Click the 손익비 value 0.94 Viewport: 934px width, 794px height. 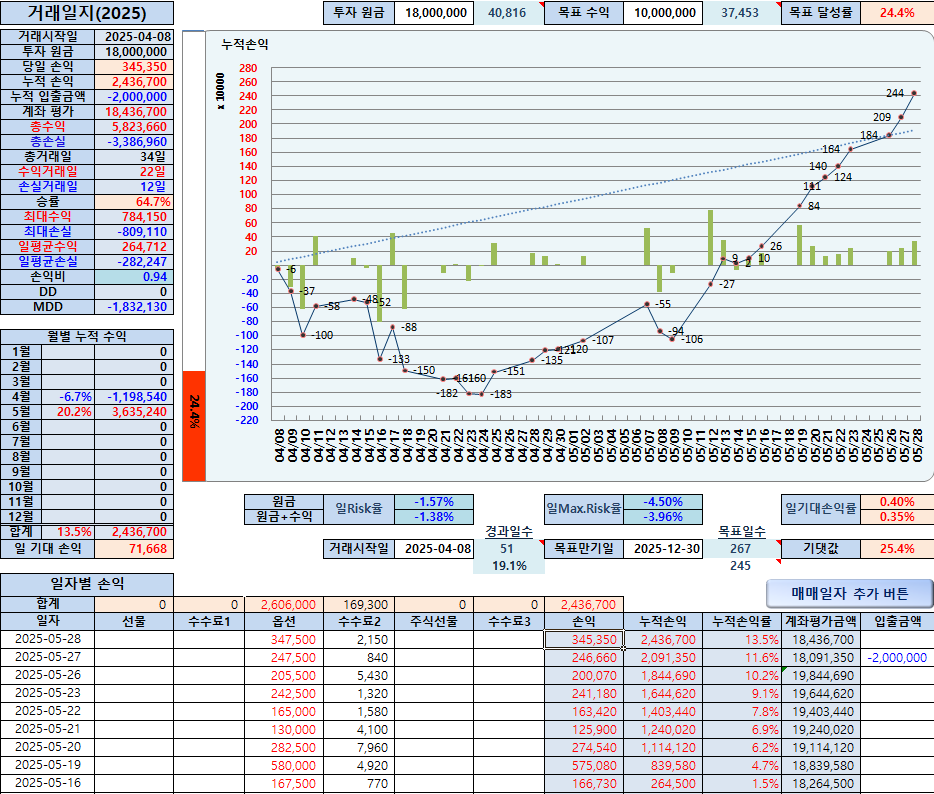pyautogui.click(x=134, y=277)
